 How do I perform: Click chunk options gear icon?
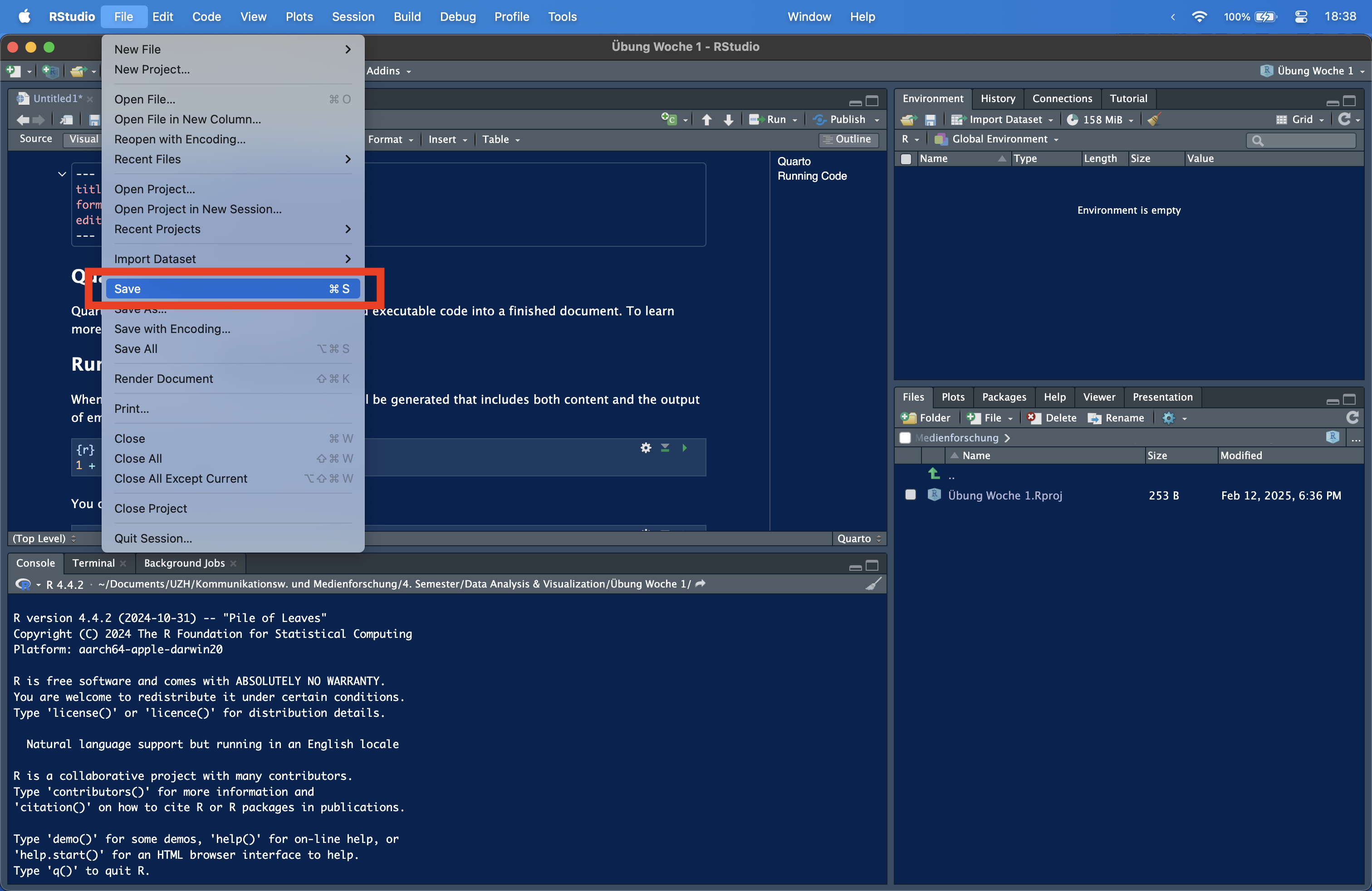point(646,448)
